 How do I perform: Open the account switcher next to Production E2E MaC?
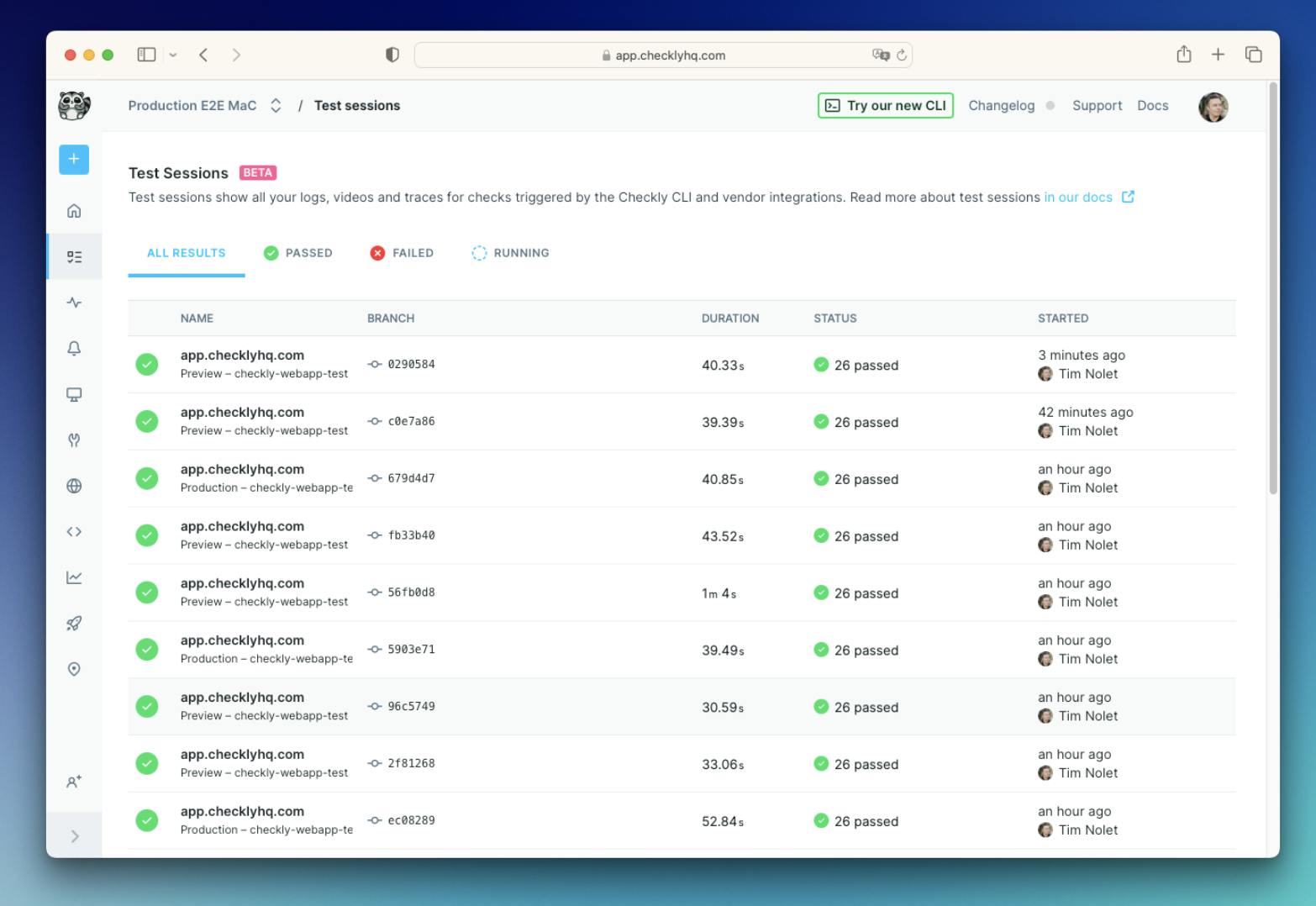[276, 106]
